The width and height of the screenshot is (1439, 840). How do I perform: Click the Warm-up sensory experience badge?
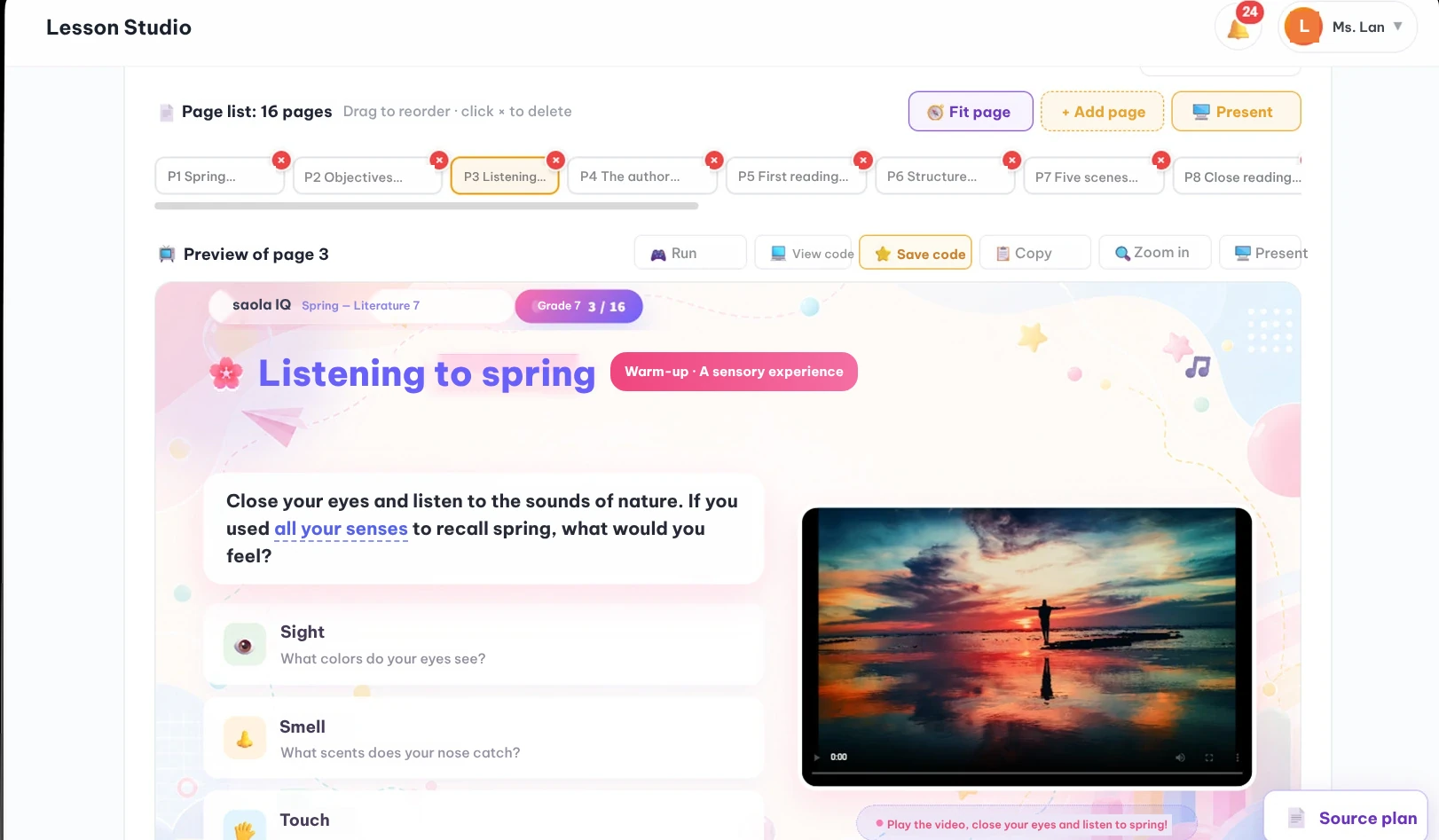click(734, 372)
